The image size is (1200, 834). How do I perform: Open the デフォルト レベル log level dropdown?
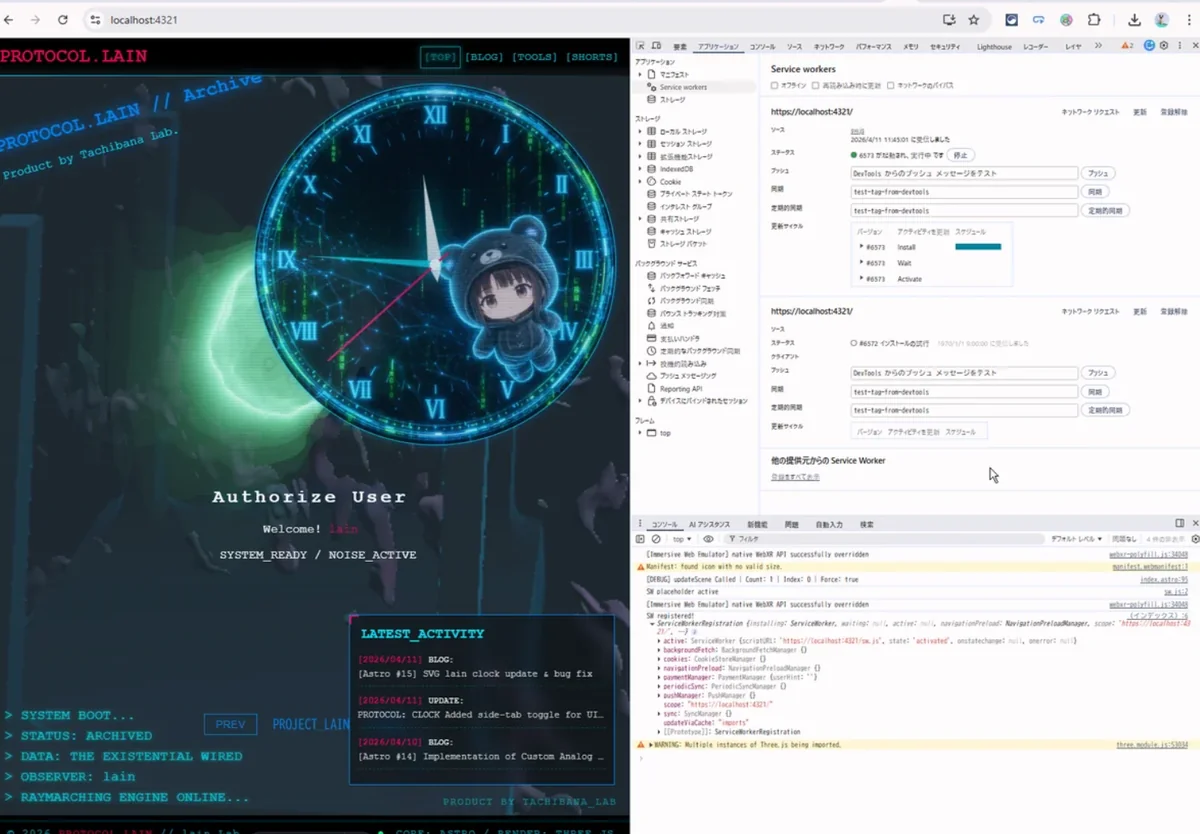tap(1076, 539)
